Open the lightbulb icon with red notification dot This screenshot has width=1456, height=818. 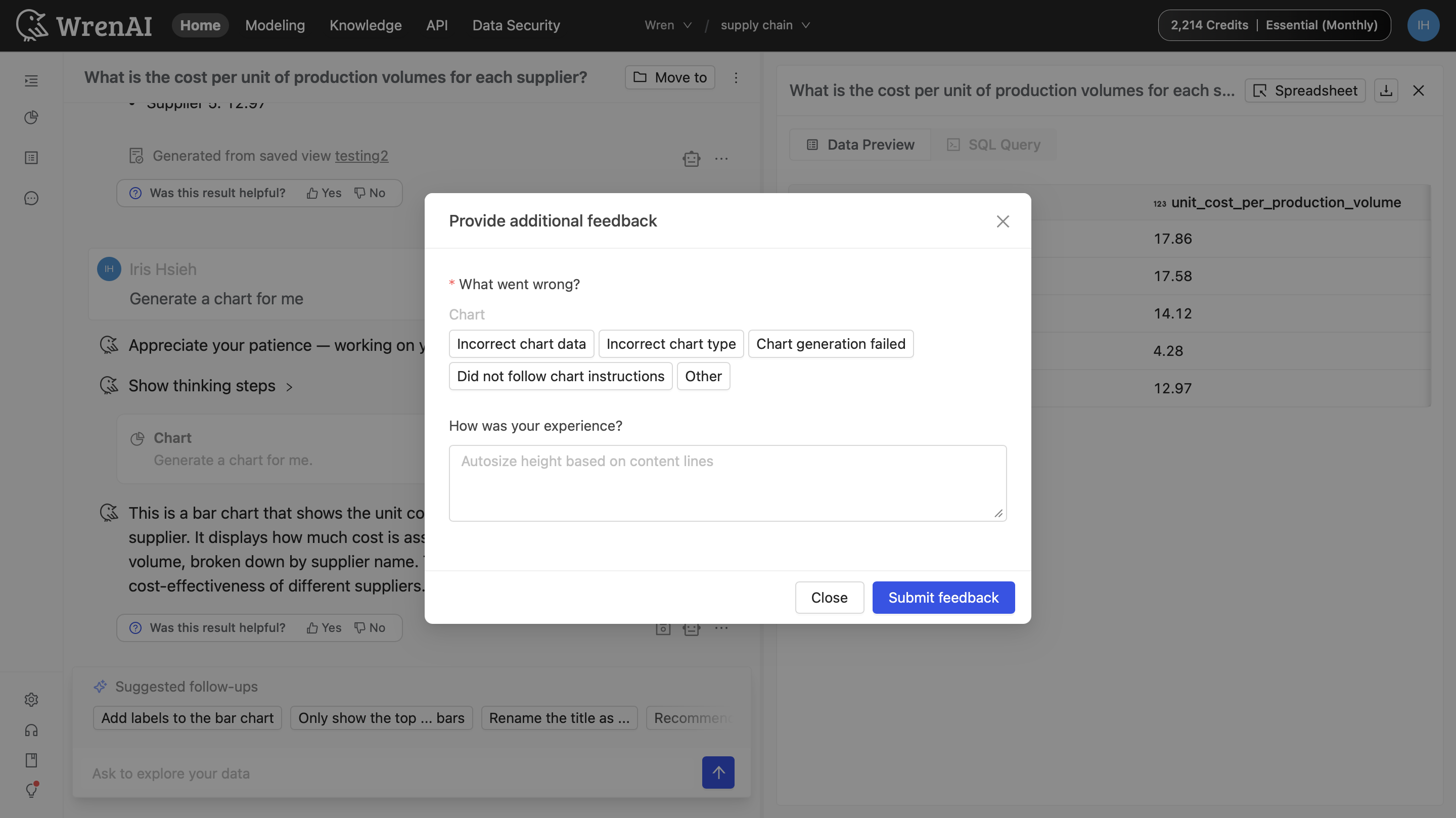[31, 790]
